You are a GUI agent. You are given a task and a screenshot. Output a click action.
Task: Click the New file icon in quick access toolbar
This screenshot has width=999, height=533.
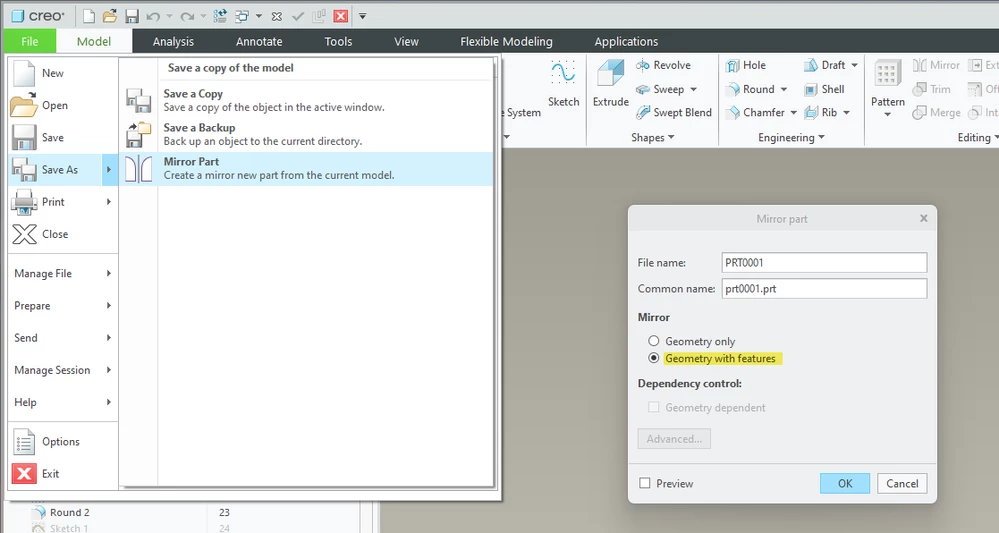coord(89,16)
